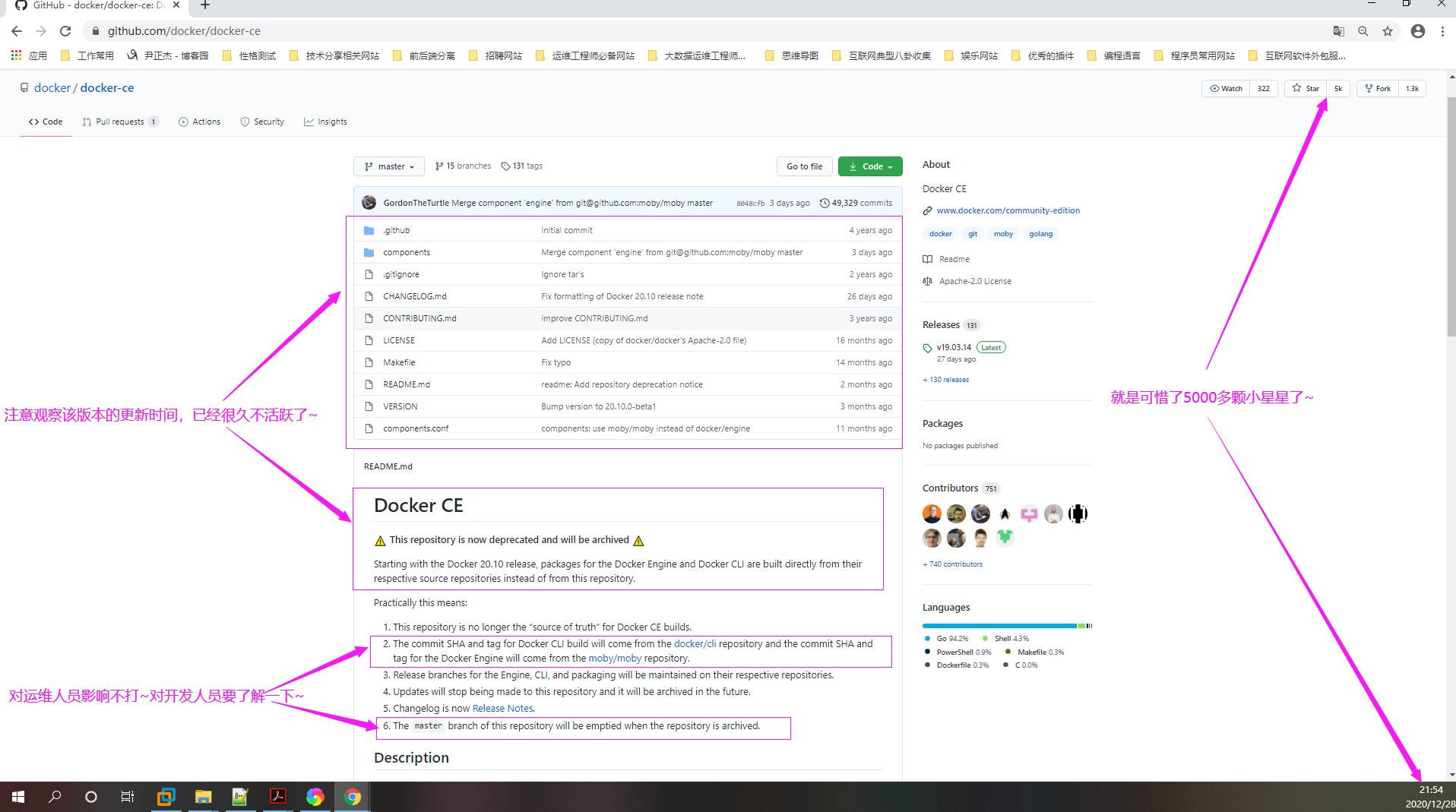Click the Star button on the repository
The image size is (1456, 812).
point(1306,89)
